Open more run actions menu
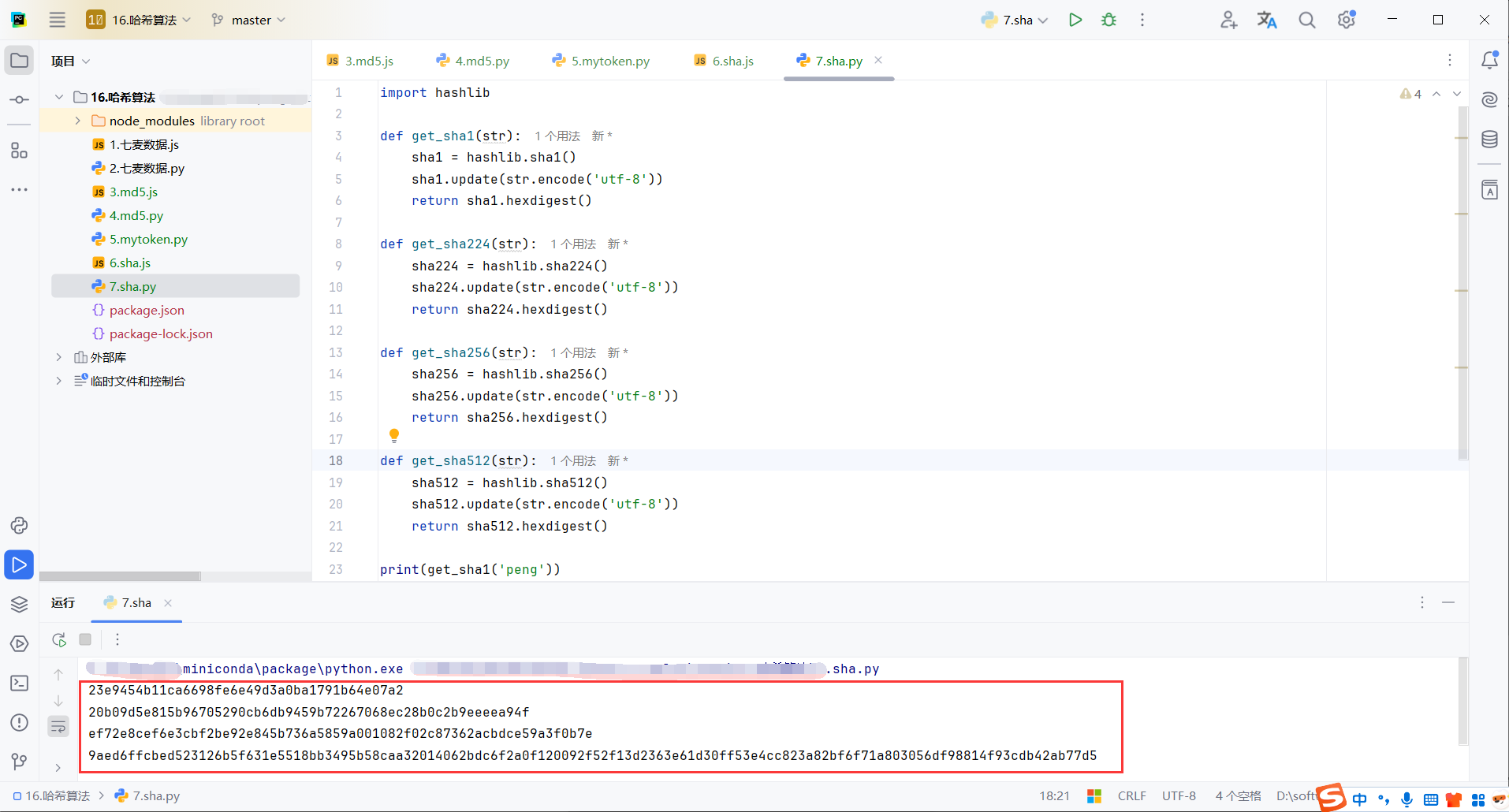Viewport: 1509px width, 812px height. click(x=1142, y=20)
